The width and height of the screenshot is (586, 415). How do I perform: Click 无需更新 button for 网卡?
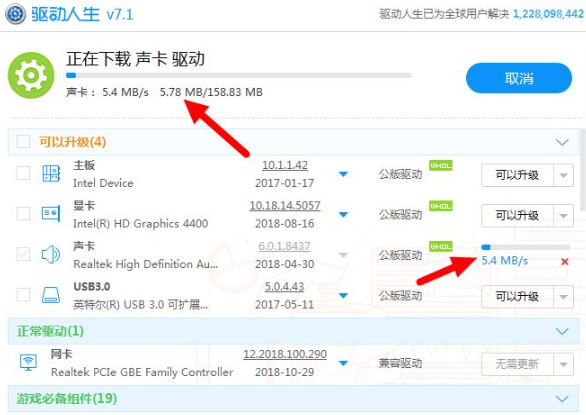517,364
